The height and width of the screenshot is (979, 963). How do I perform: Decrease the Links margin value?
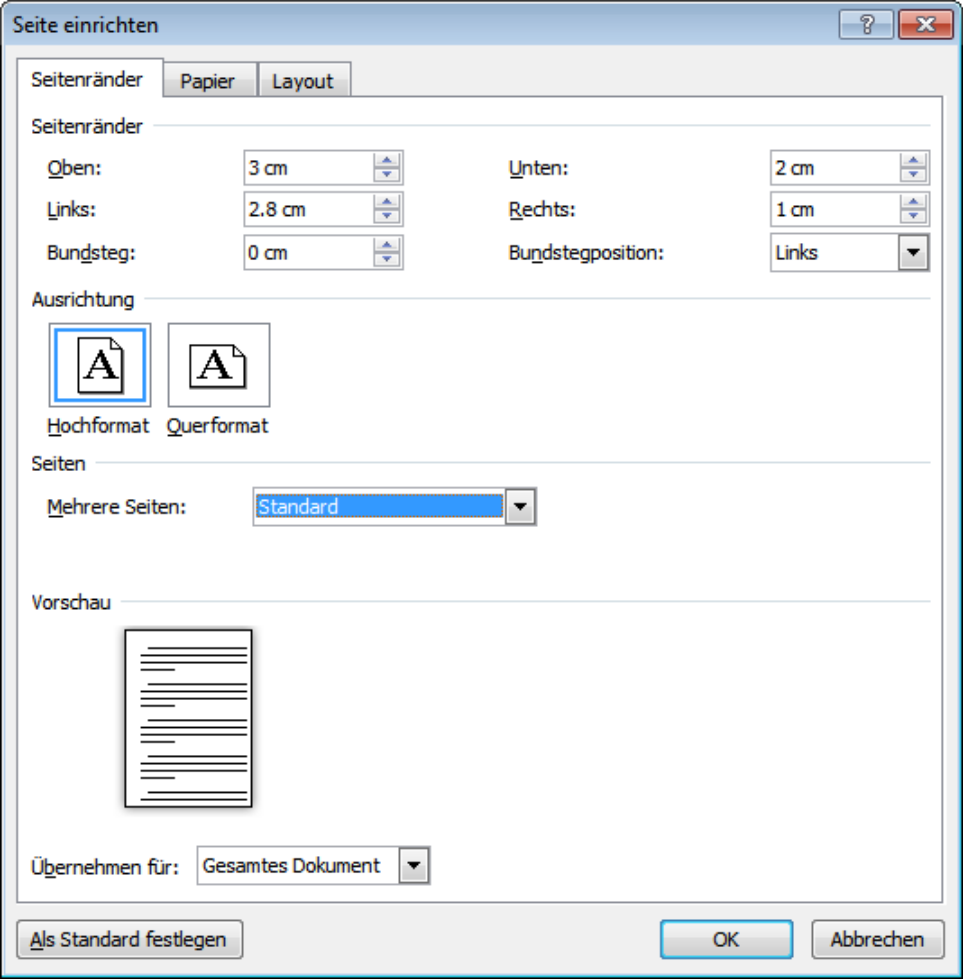click(387, 217)
